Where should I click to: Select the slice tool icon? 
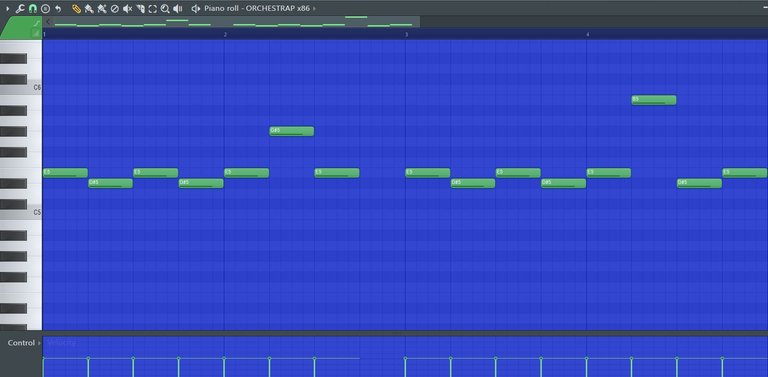140,8
